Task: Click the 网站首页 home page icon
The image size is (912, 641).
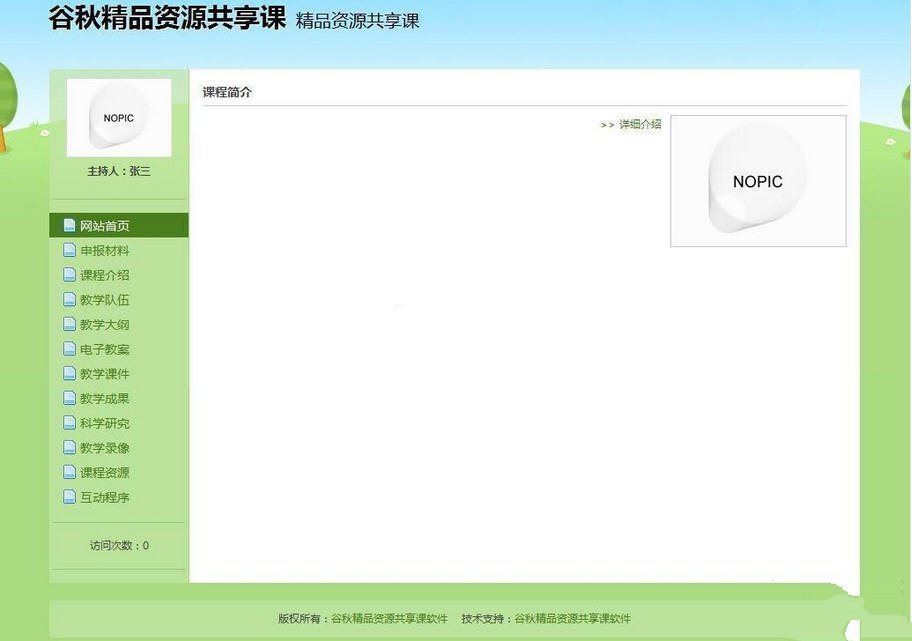Action: 69,225
